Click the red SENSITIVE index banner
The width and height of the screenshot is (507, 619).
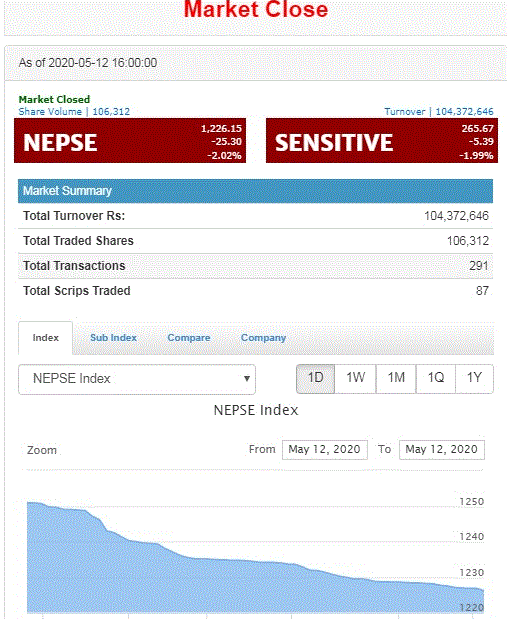382,141
